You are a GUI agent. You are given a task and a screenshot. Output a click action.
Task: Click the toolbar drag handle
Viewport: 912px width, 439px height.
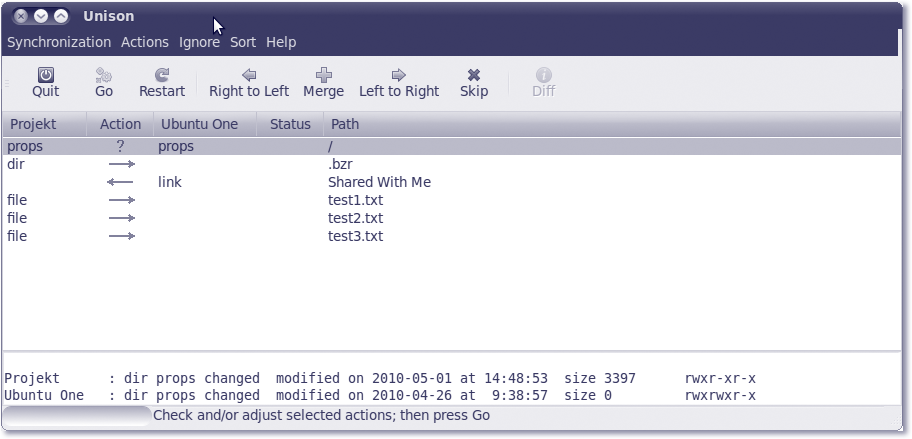tap(8, 83)
